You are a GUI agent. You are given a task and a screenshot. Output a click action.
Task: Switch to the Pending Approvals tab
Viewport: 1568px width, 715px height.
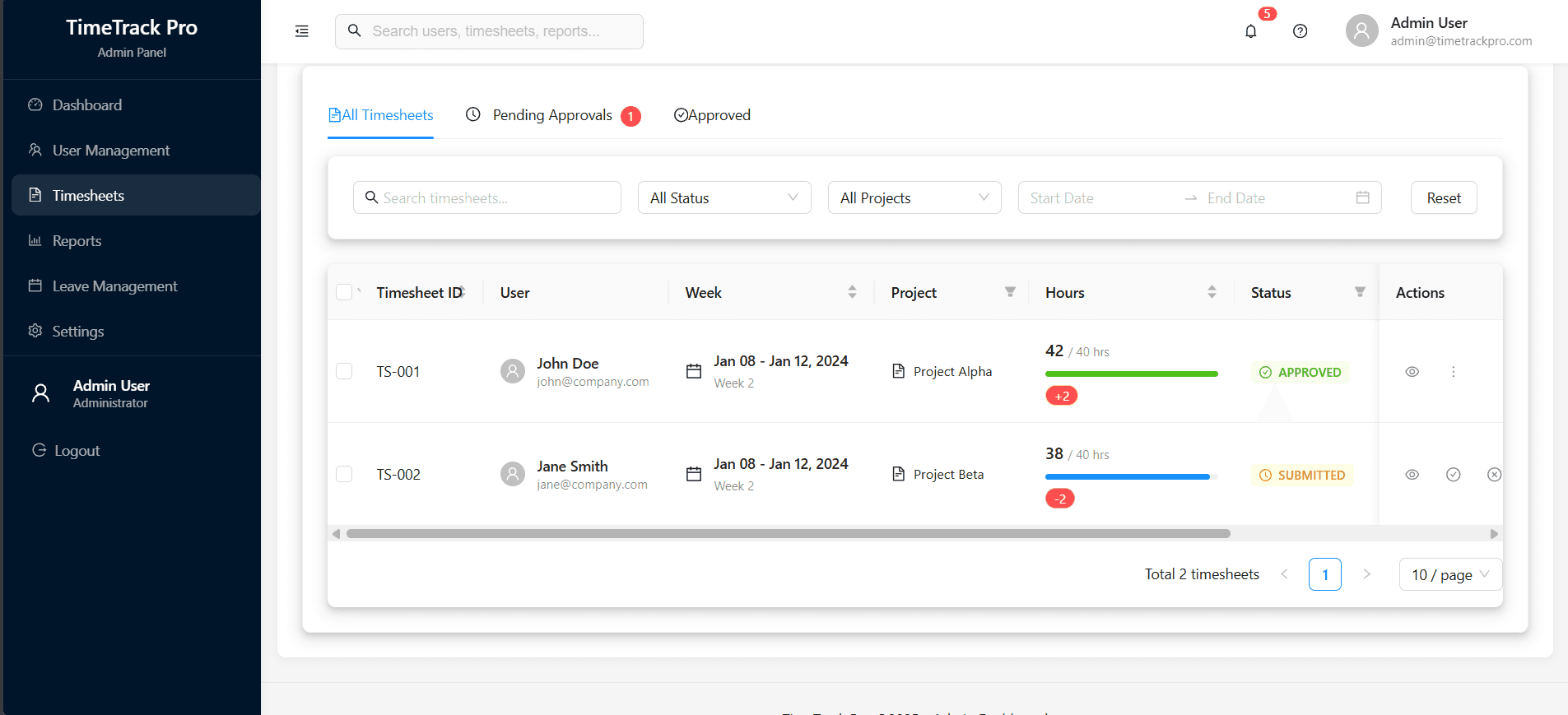553,115
